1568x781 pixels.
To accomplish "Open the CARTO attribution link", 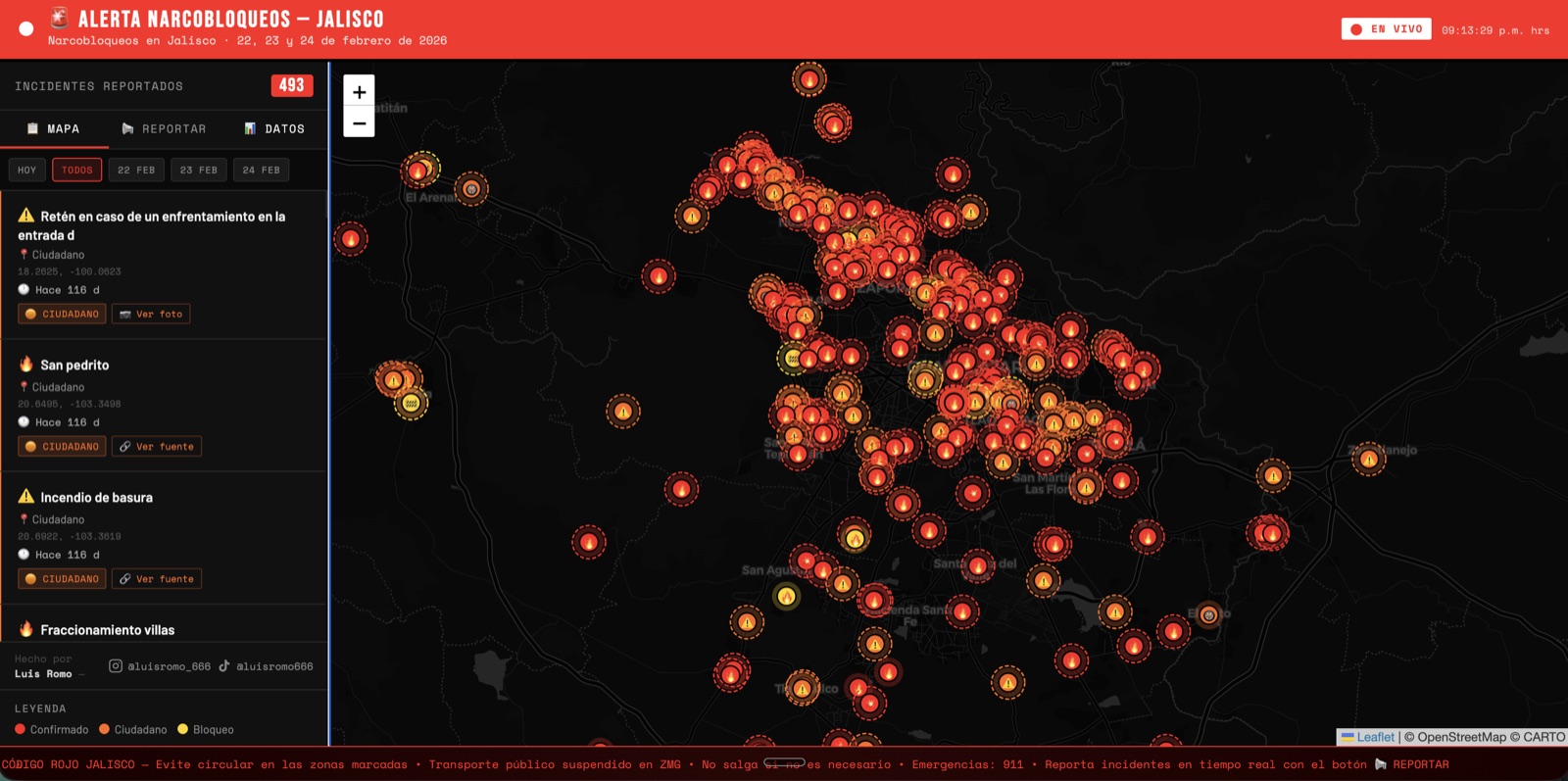I will (1543, 737).
